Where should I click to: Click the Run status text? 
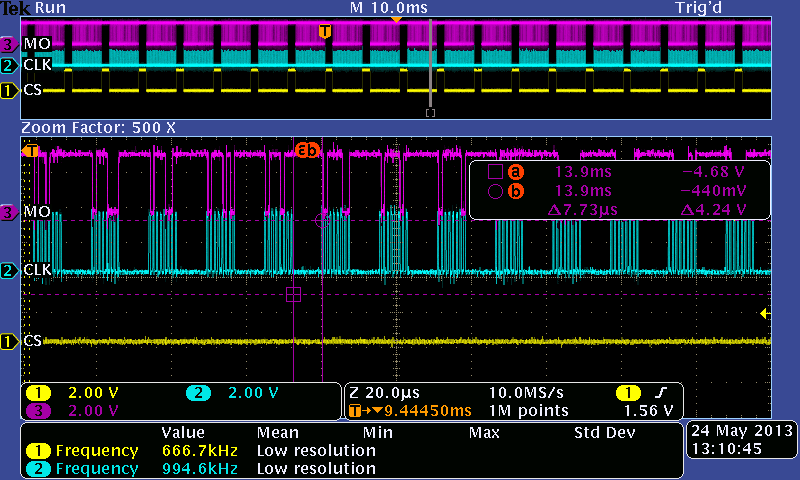50,8
